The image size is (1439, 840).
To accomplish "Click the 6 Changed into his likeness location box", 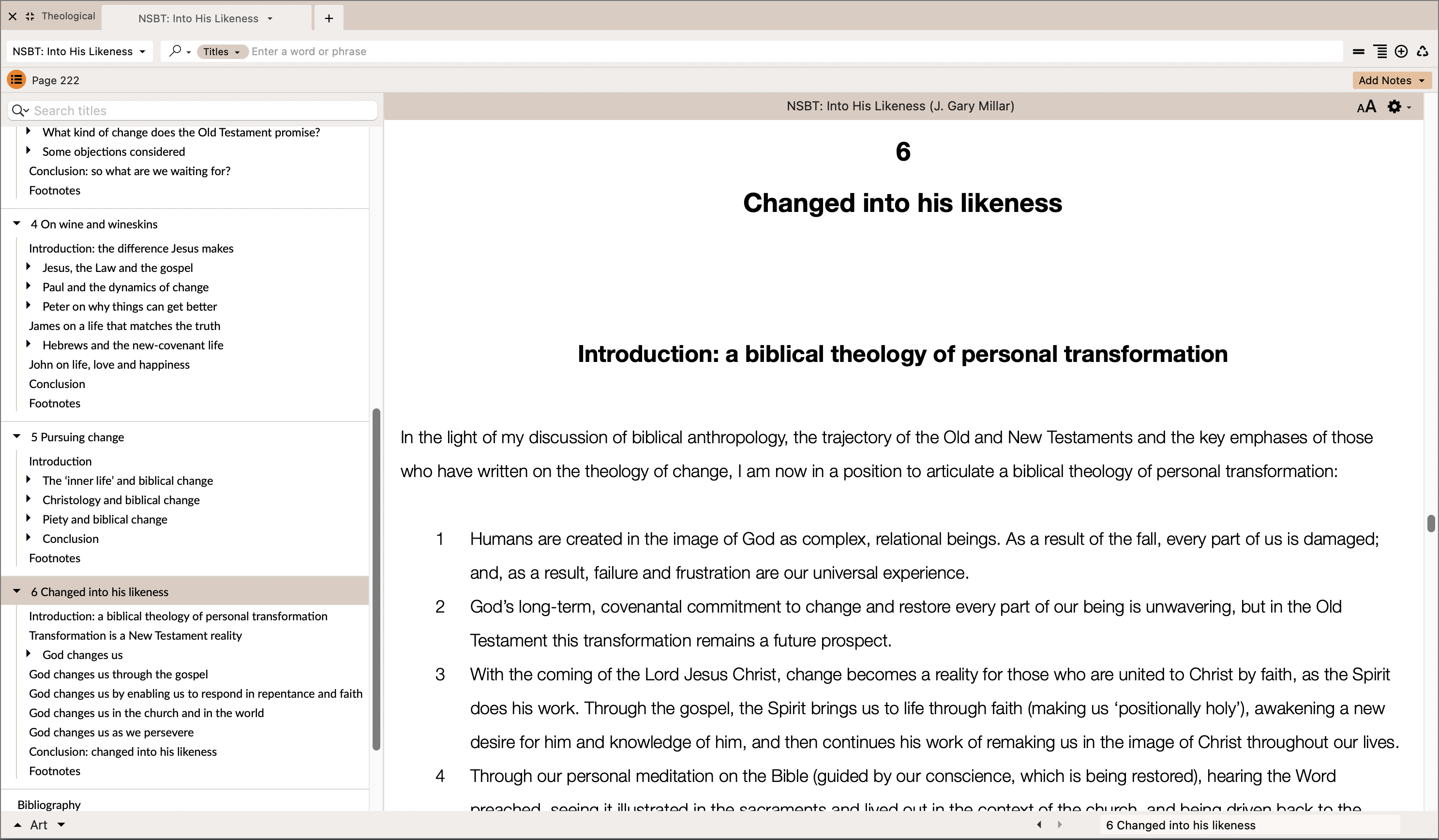I will pyautogui.click(x=1249, y=825).
